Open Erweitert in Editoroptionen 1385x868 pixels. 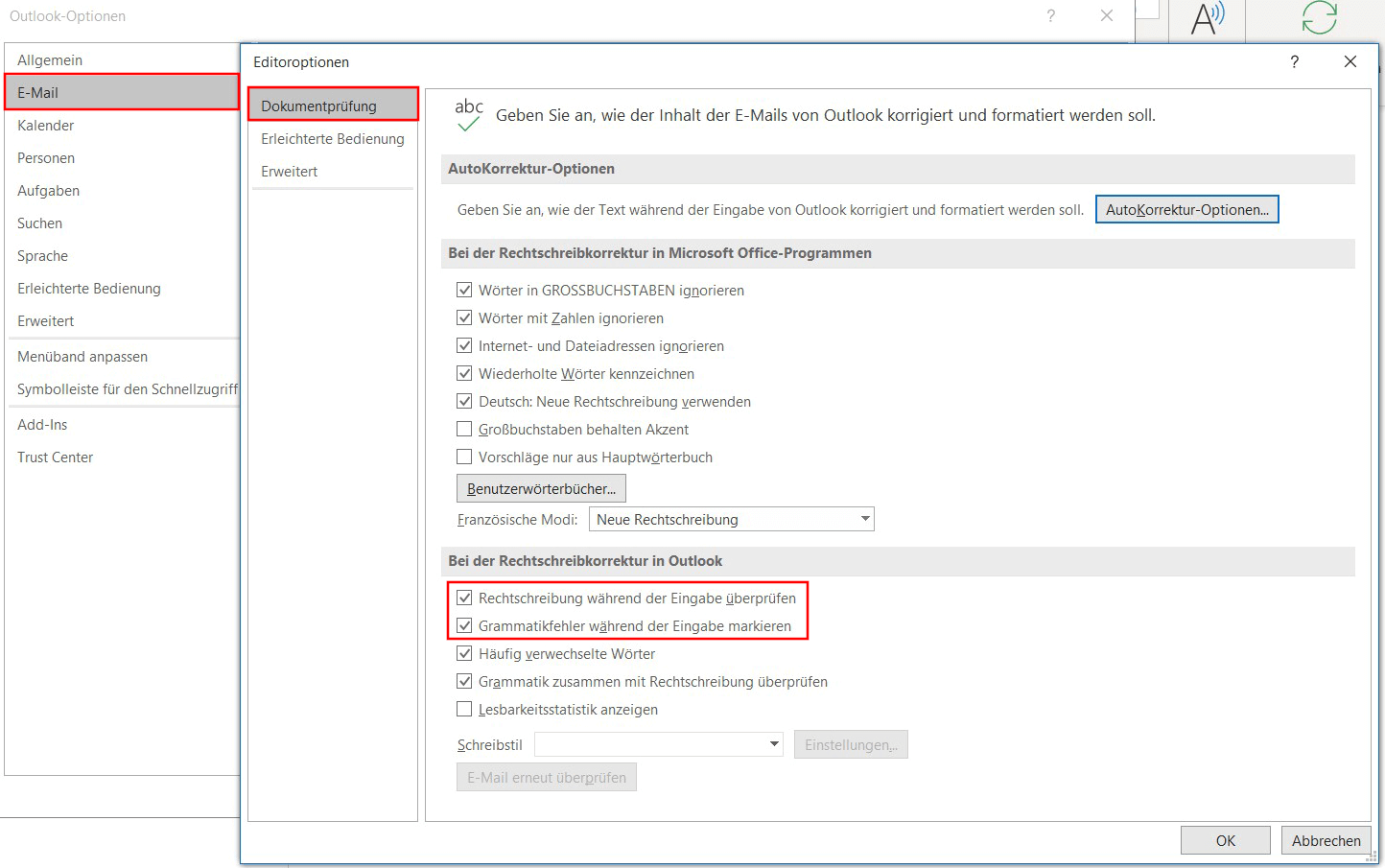[x=333, y=171]
